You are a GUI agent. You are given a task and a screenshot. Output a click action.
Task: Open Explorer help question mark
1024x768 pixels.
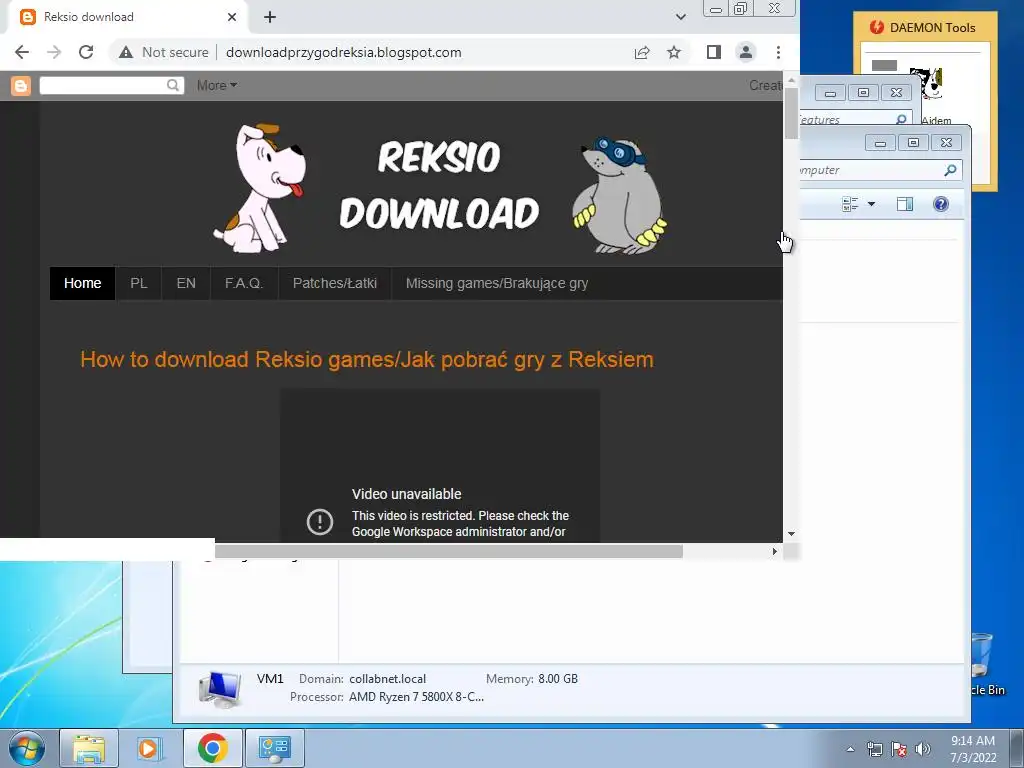(x=940, y=204)
